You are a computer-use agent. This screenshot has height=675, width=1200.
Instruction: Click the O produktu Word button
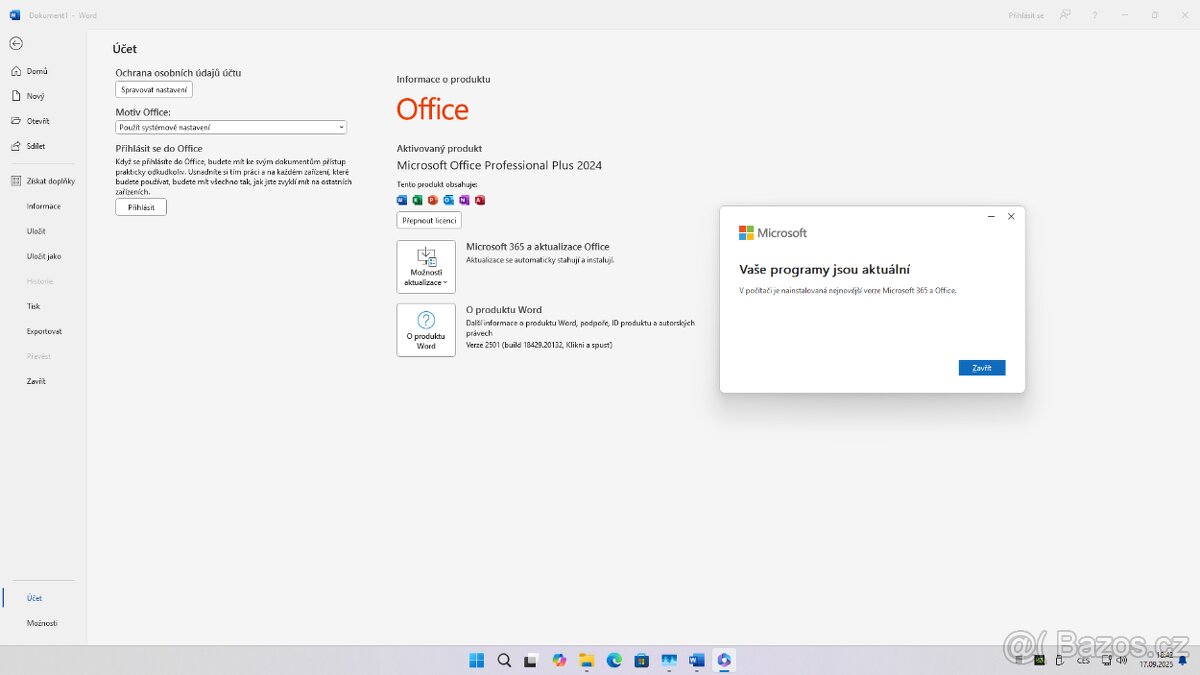coord(426,330)
